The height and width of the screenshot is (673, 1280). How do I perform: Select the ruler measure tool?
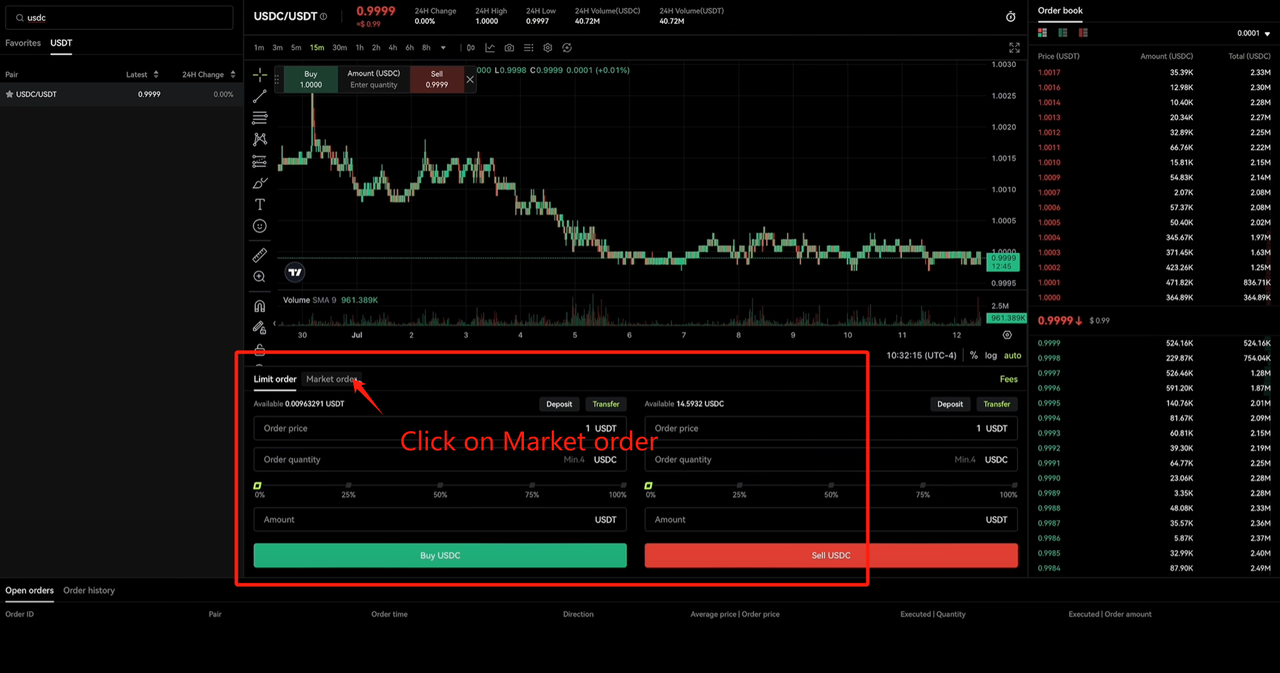point(260,255)
